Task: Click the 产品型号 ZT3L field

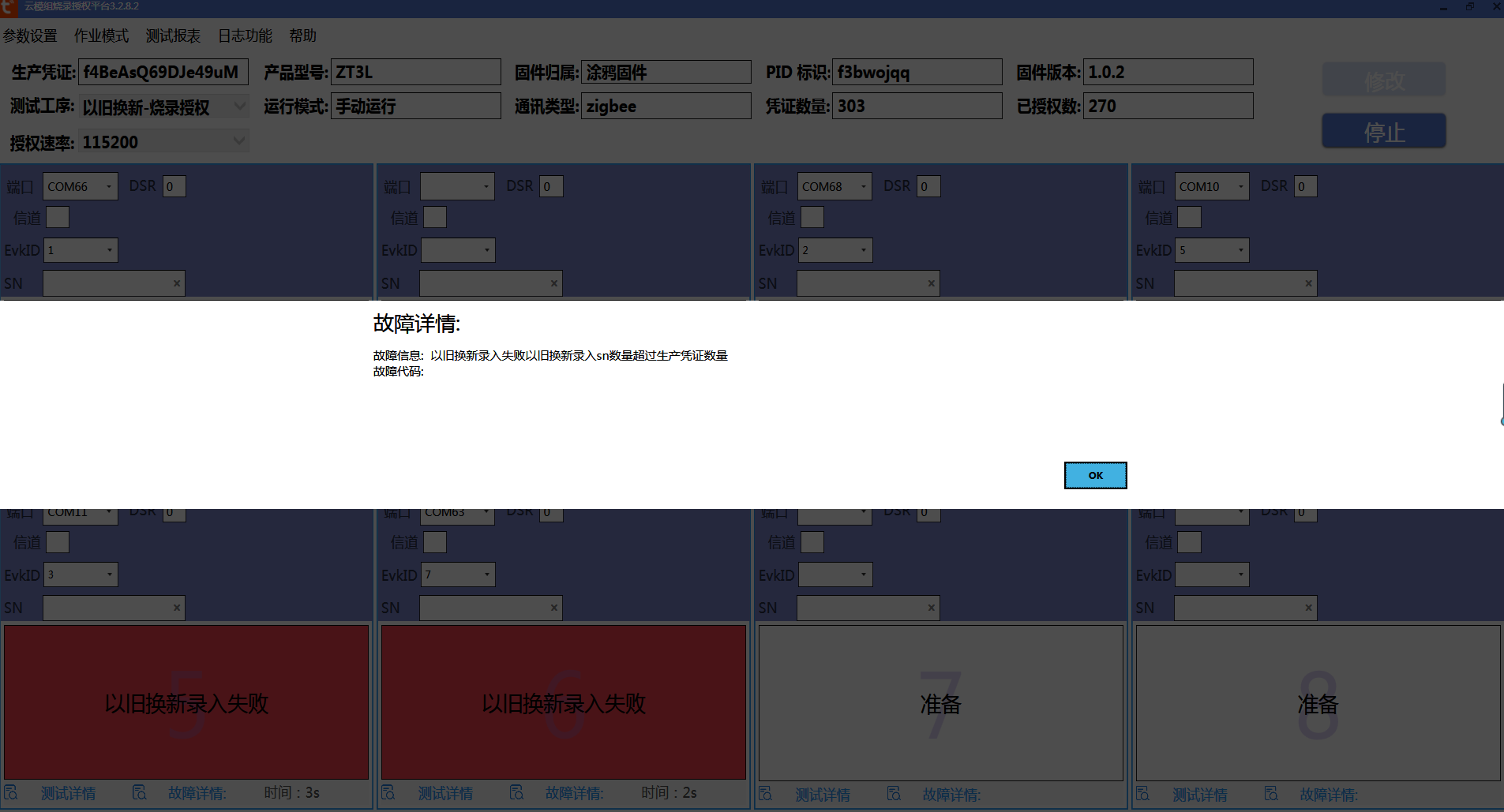Action: click(416, 72)
